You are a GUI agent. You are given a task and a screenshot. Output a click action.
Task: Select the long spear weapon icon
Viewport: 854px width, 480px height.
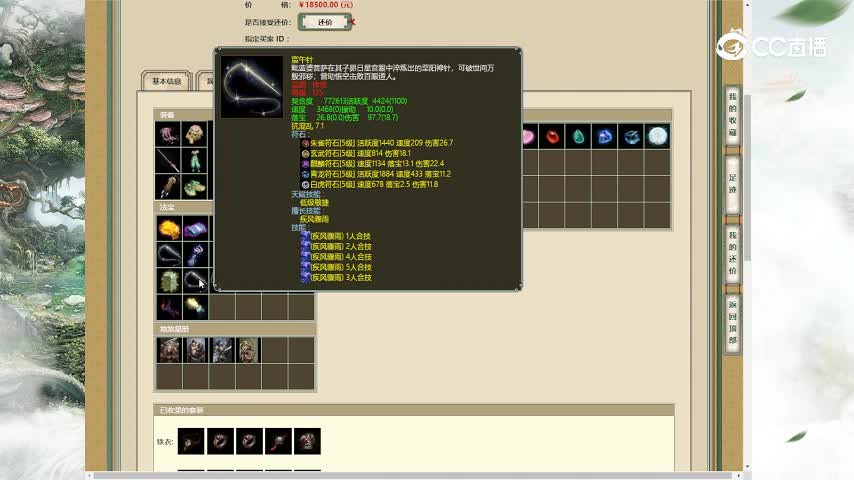click(x=169, y=161)
